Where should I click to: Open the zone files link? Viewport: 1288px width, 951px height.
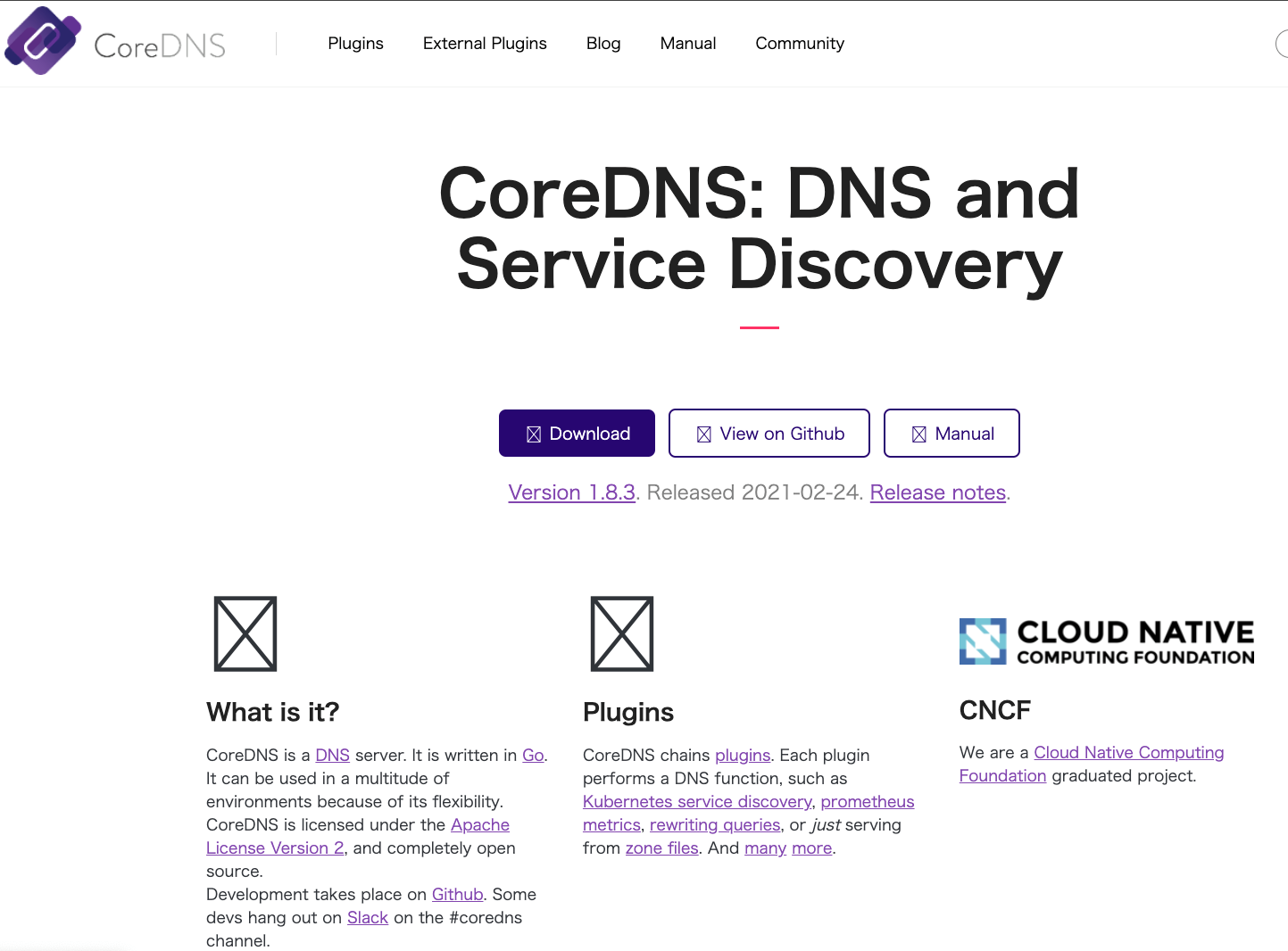(x=661, y=848)
